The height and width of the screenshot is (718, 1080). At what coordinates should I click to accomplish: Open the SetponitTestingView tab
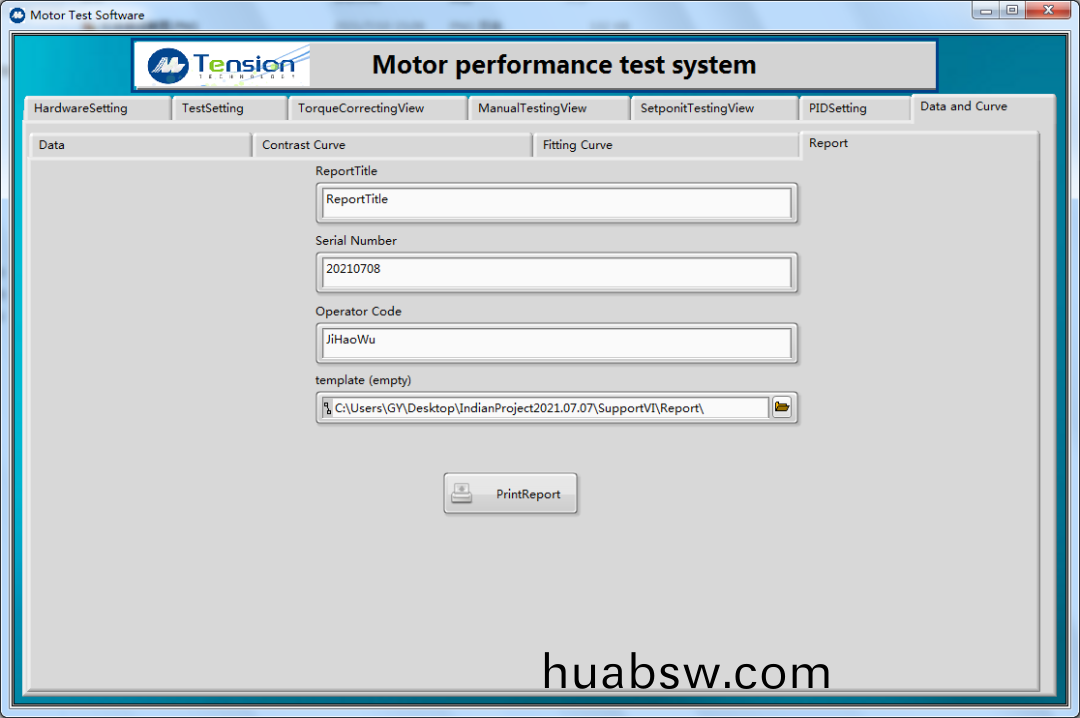tap(697, 108)
